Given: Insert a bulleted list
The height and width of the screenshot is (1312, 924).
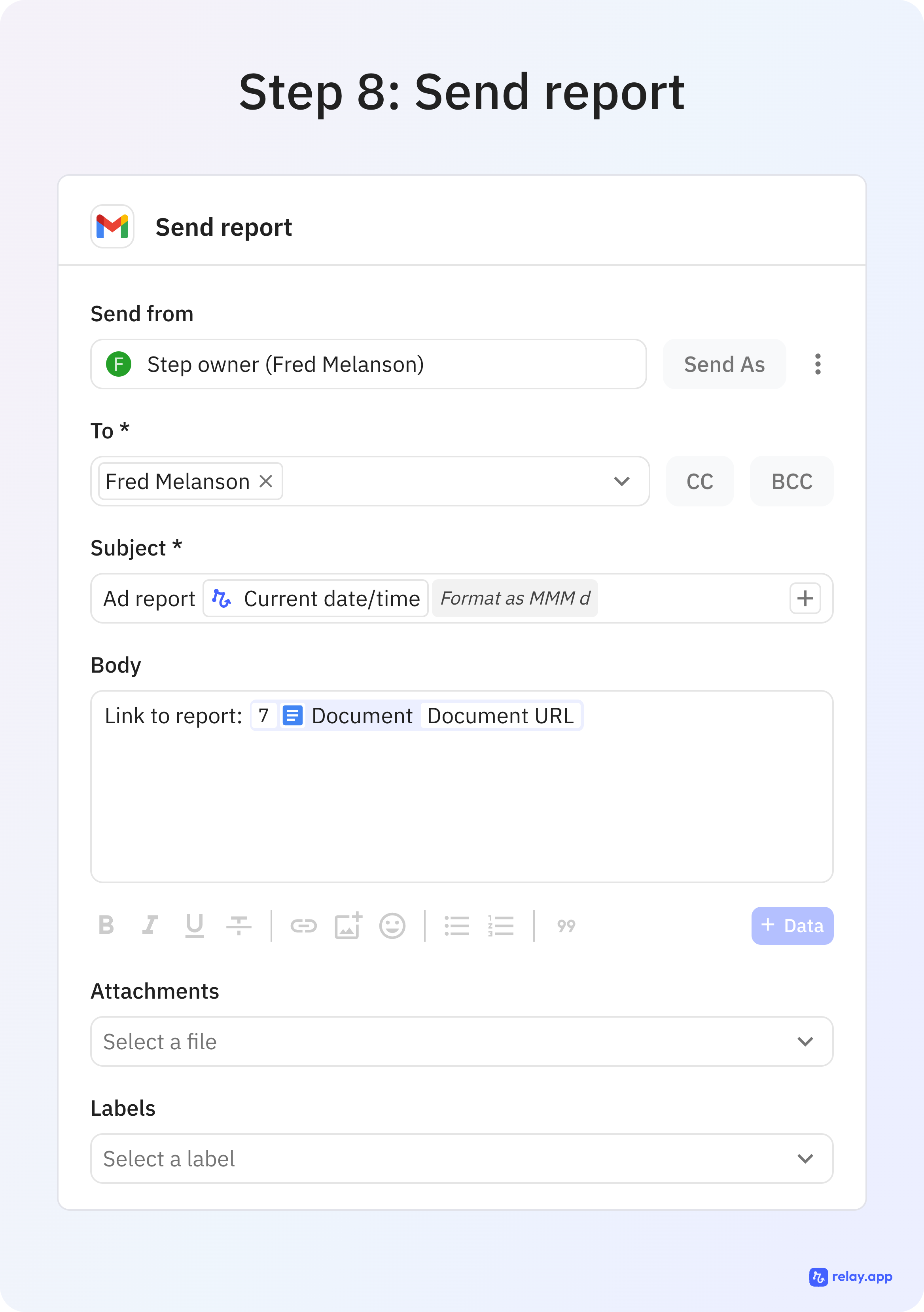Looking at the screenshot, I should tap(456, 925).
